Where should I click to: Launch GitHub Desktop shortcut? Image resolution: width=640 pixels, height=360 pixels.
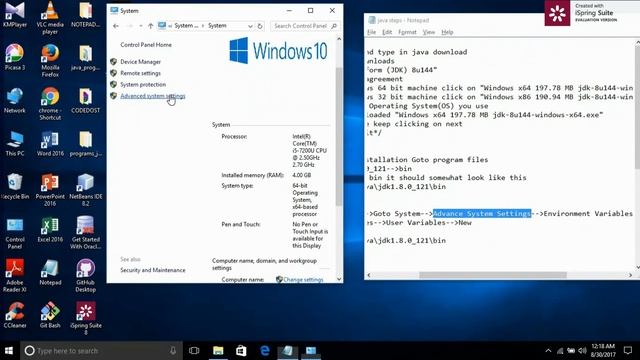tap(85, 276)
